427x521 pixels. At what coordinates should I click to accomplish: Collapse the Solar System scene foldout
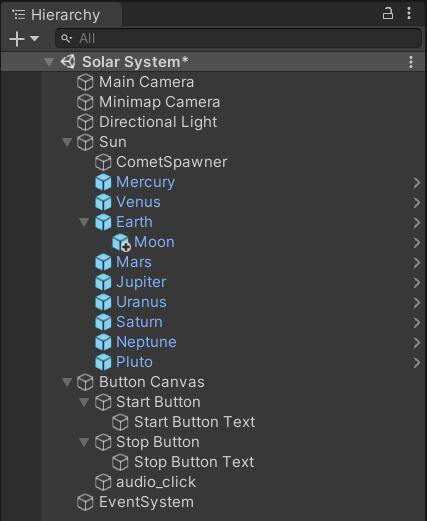pos(49,62)
